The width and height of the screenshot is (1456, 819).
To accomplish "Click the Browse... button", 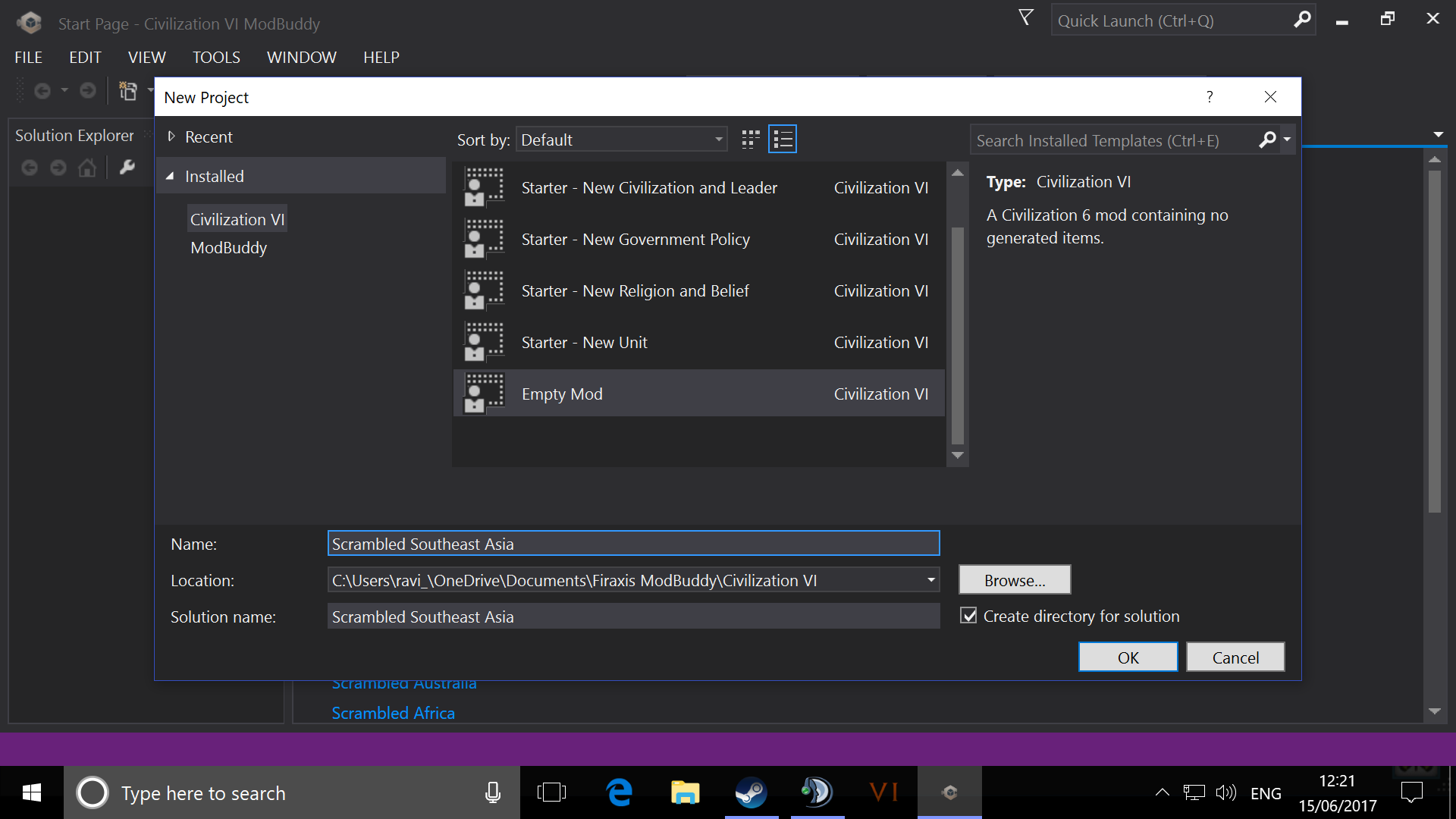I will 1014,580.
